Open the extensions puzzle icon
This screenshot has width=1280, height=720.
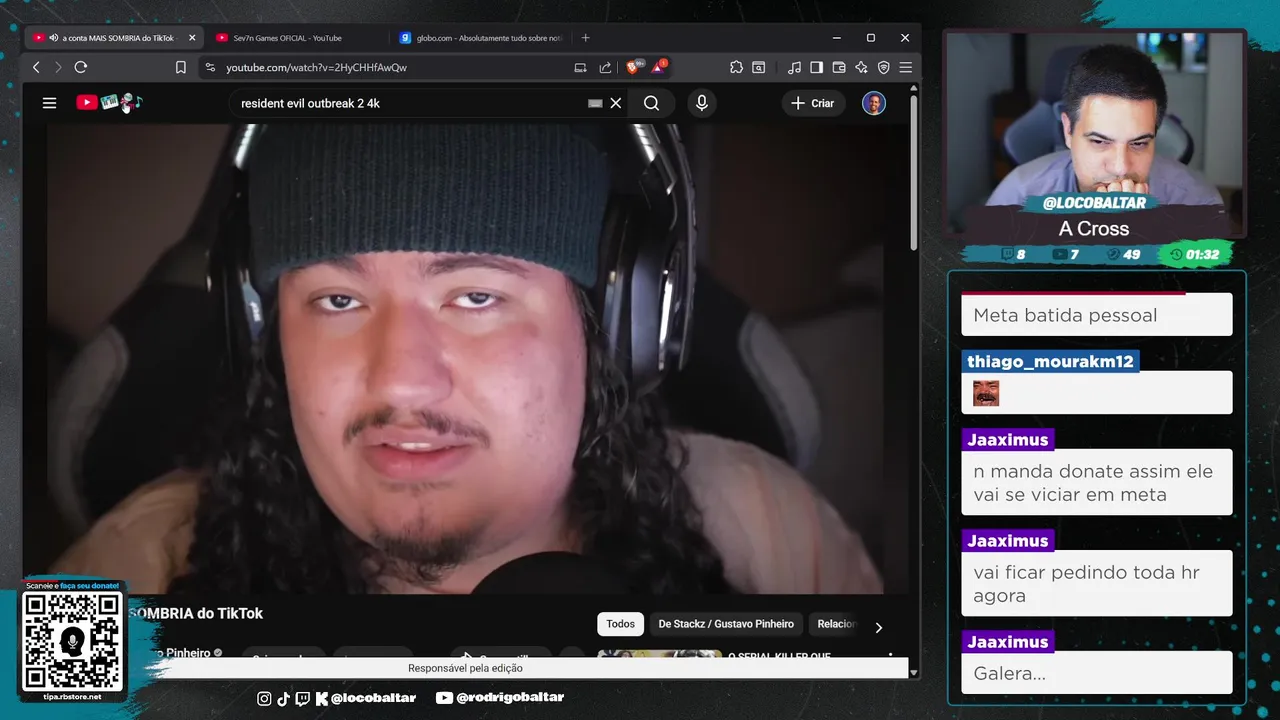[736, 67]
